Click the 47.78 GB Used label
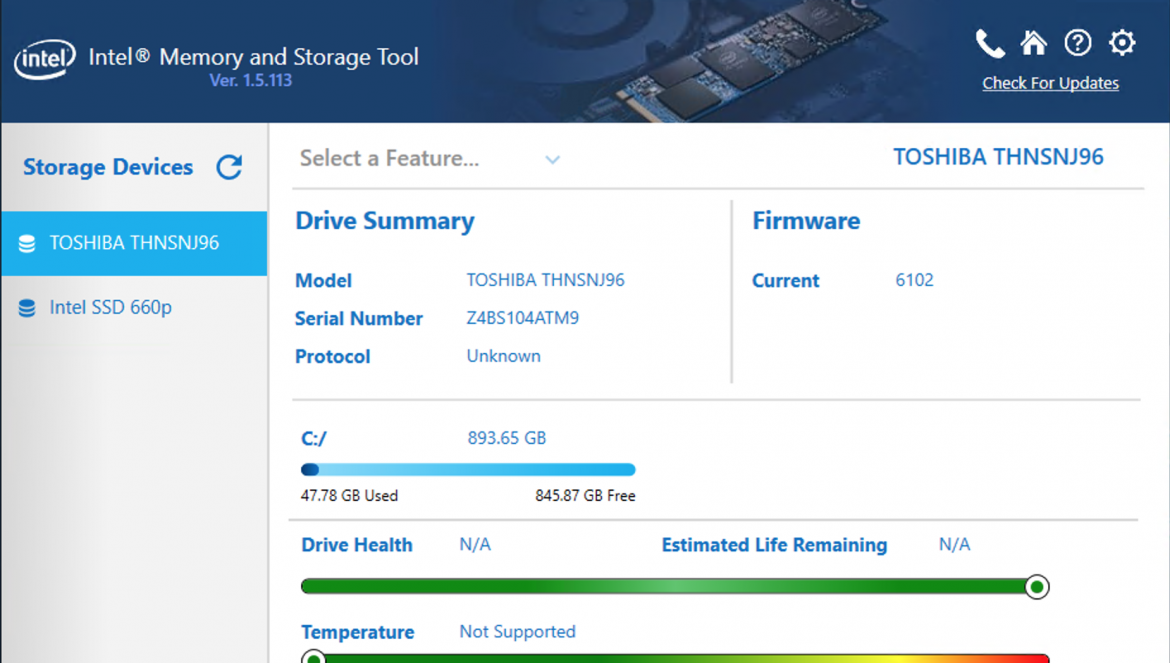The height and width of the screenshot is (663, 1170). click(349, 496)
